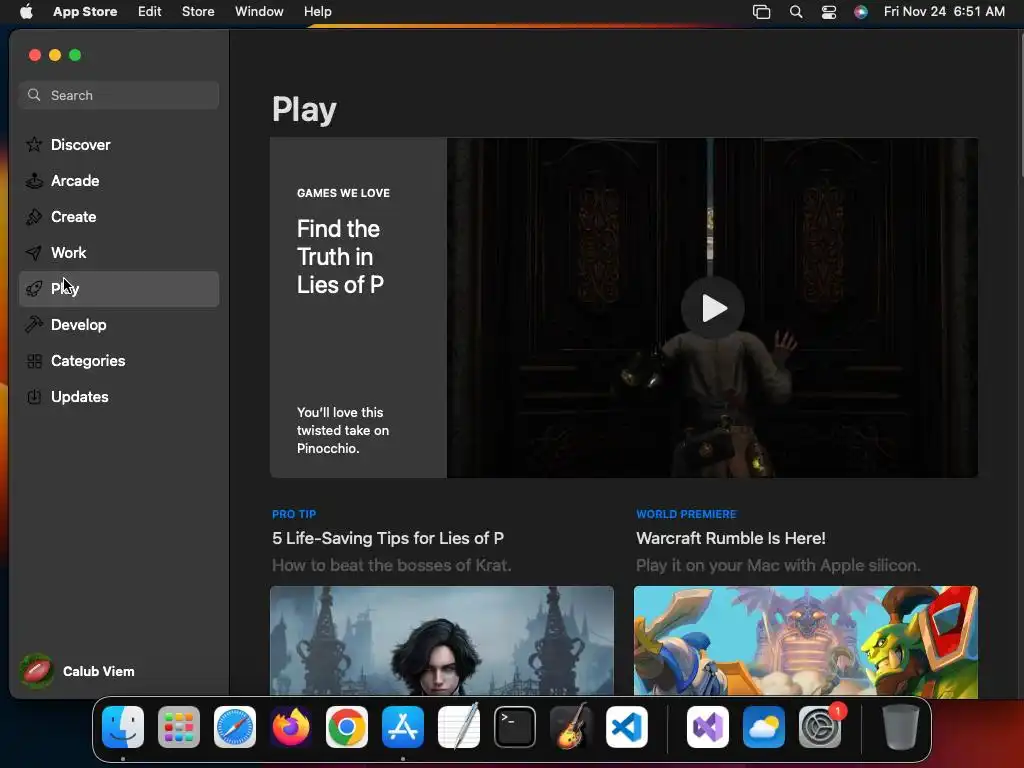The height and width of the screenshot is (768, 1024).
Task: Click the Siri icon in menu bar
Action: coord(861,12)
